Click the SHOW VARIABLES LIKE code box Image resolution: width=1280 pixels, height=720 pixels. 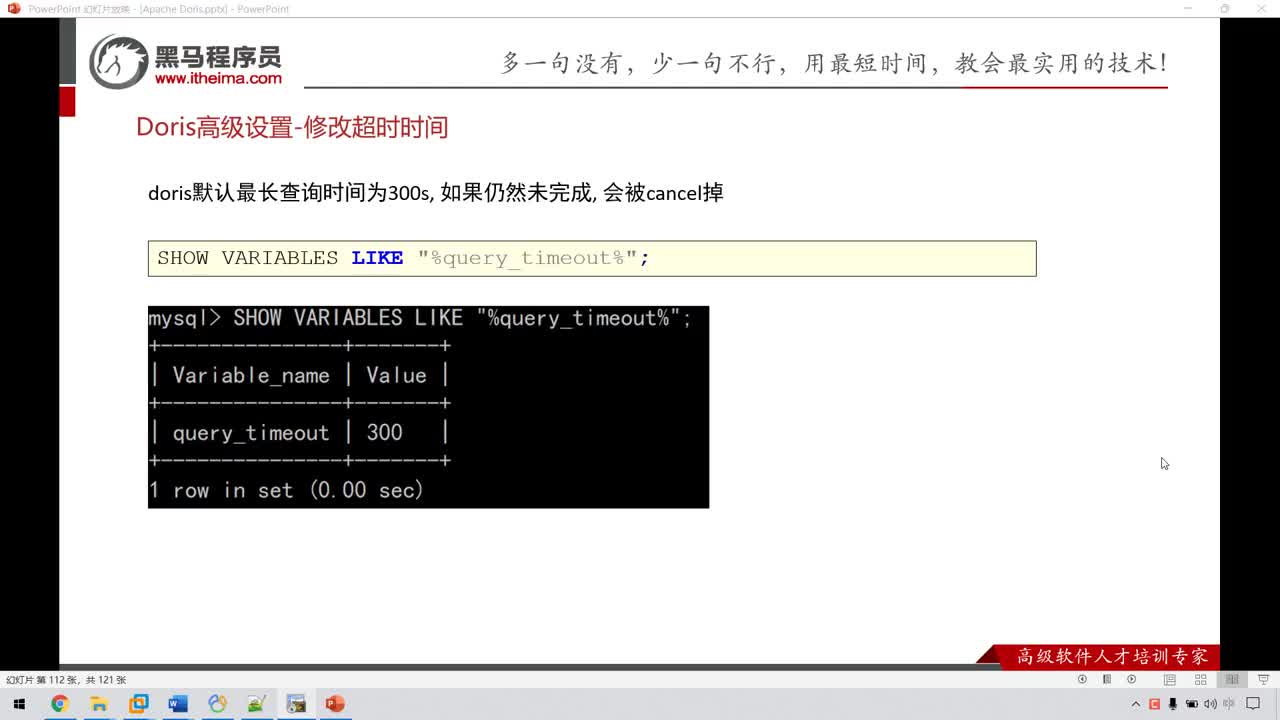pos(592,258)
